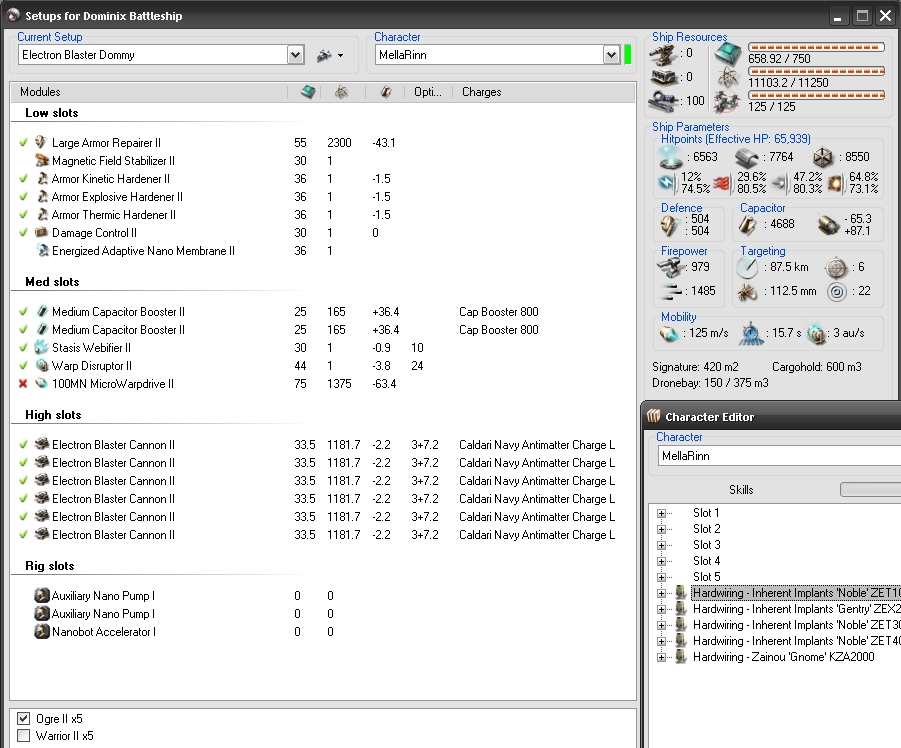Click the Large Armor Repairer II module icon
Image resolution: width=901 pixels, height=748 pixels.
[42, 143]
